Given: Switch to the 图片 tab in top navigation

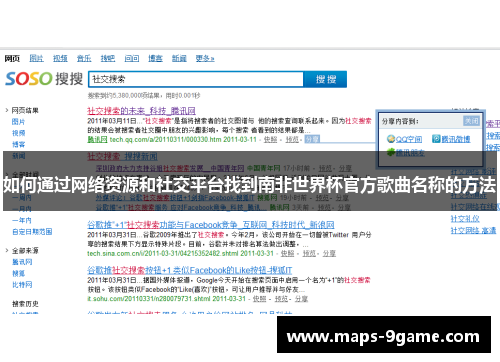Looking at the screenshot, I should click(36, 59).
